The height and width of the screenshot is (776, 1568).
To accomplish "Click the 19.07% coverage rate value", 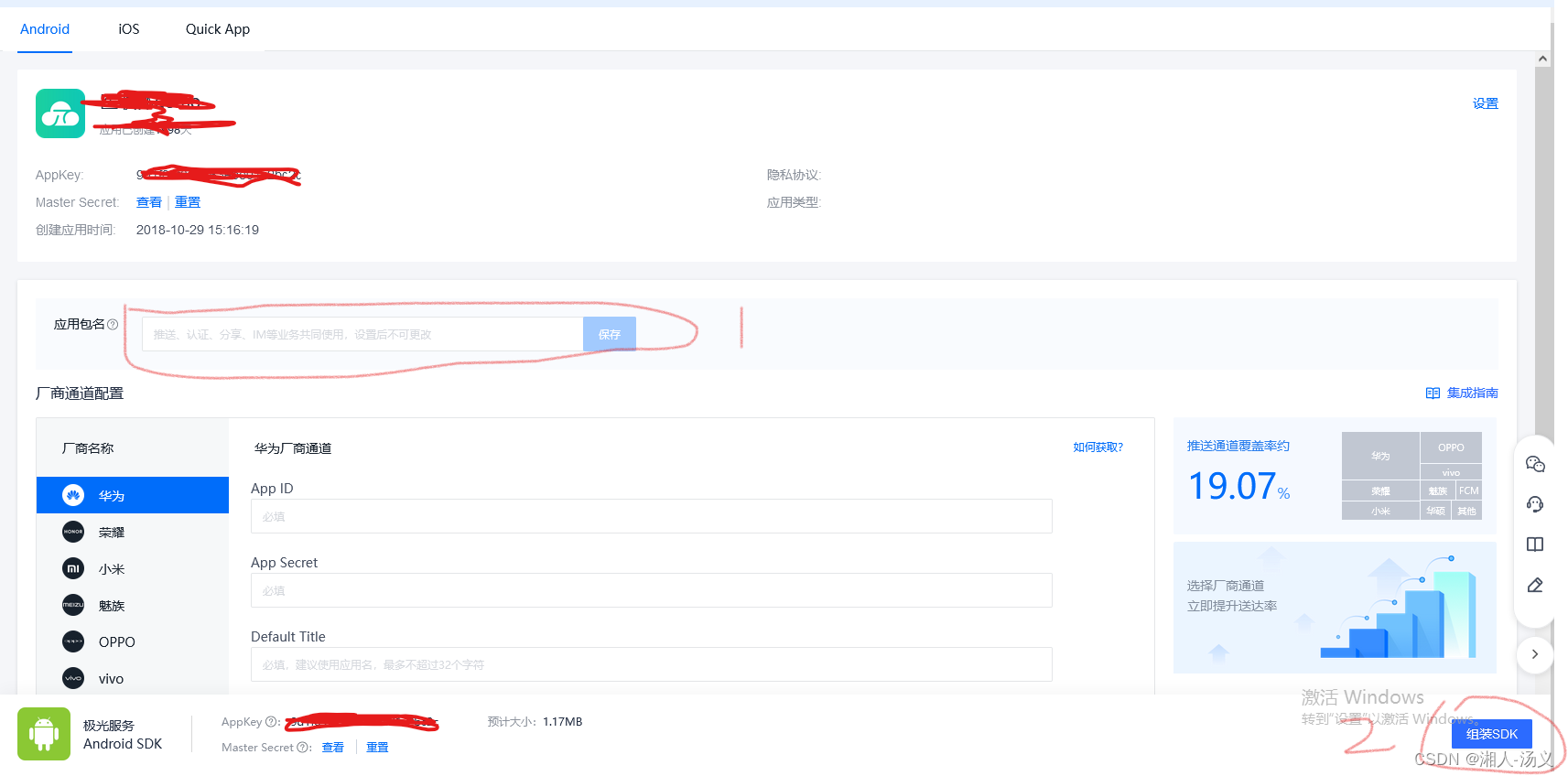I will tap(1238, 486).
